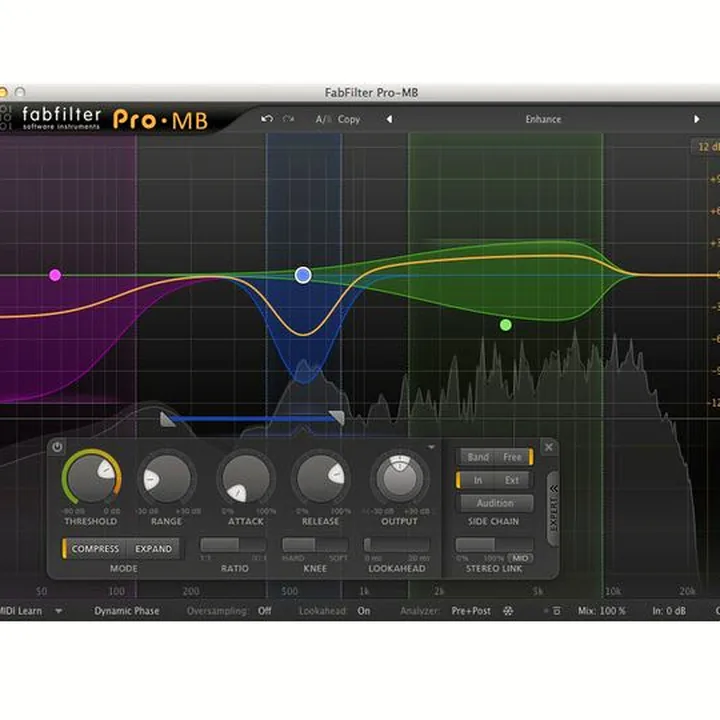Select Compress mode

[95, 549]
